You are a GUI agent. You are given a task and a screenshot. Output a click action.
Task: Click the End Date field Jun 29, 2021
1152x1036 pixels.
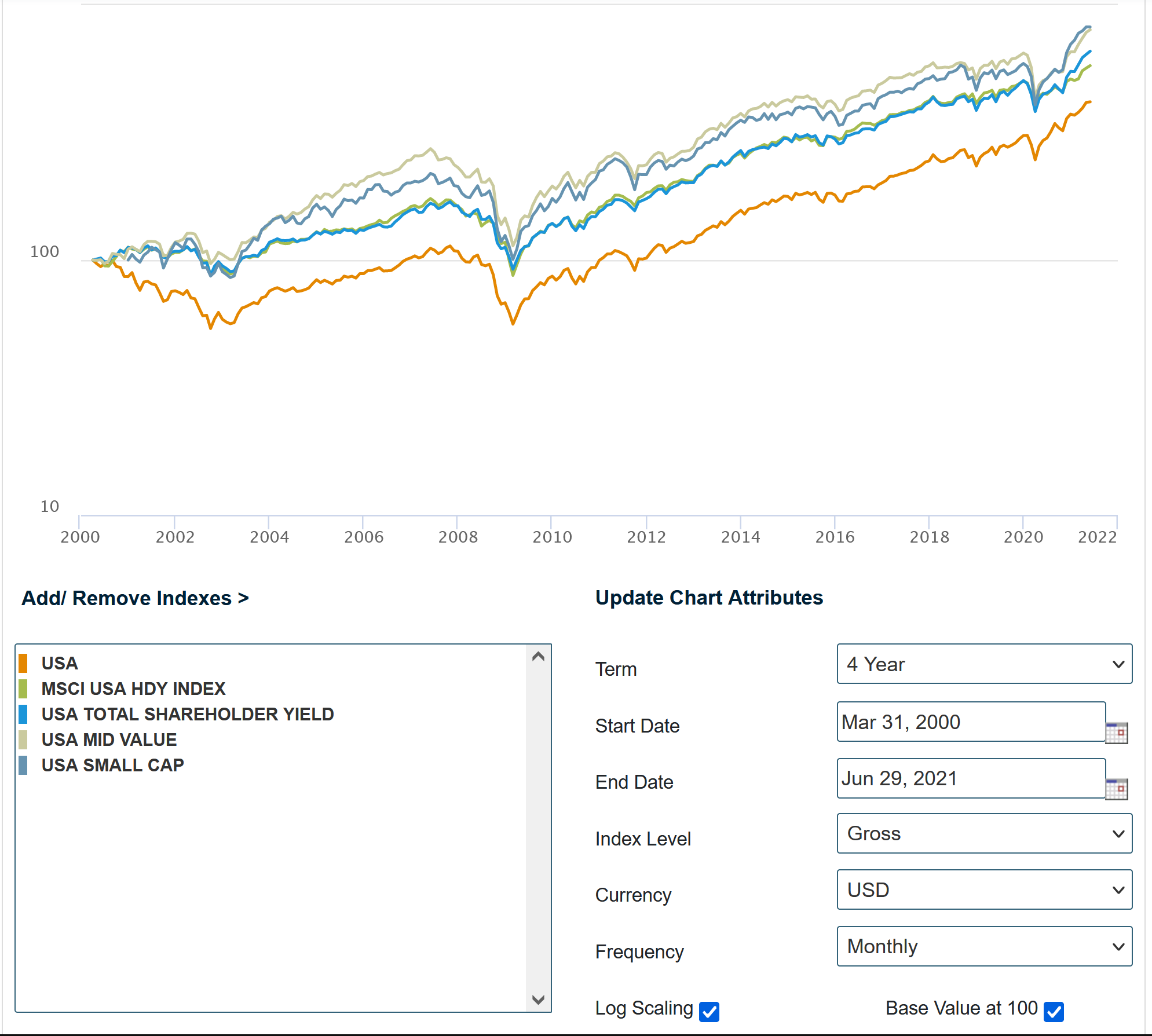tap(970, 778)
